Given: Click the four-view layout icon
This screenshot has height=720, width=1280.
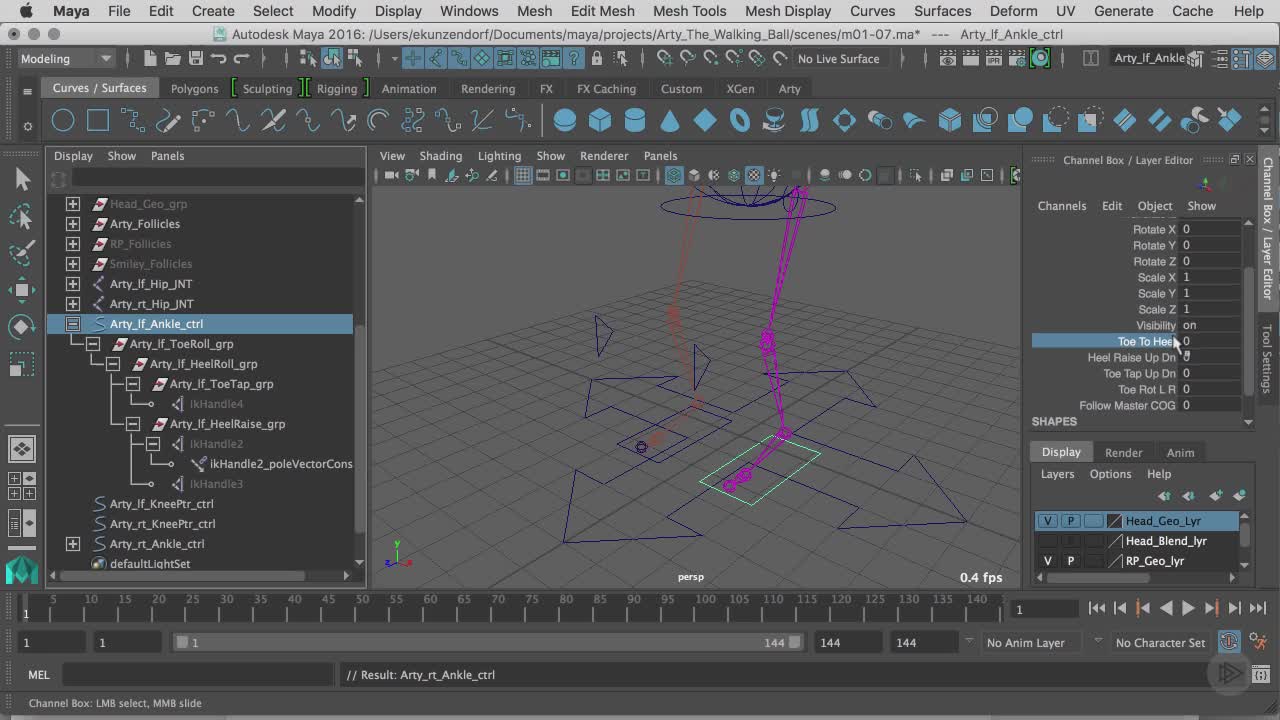Looking at the screenshot, I should pyautogui.click(x=22, y=485).
